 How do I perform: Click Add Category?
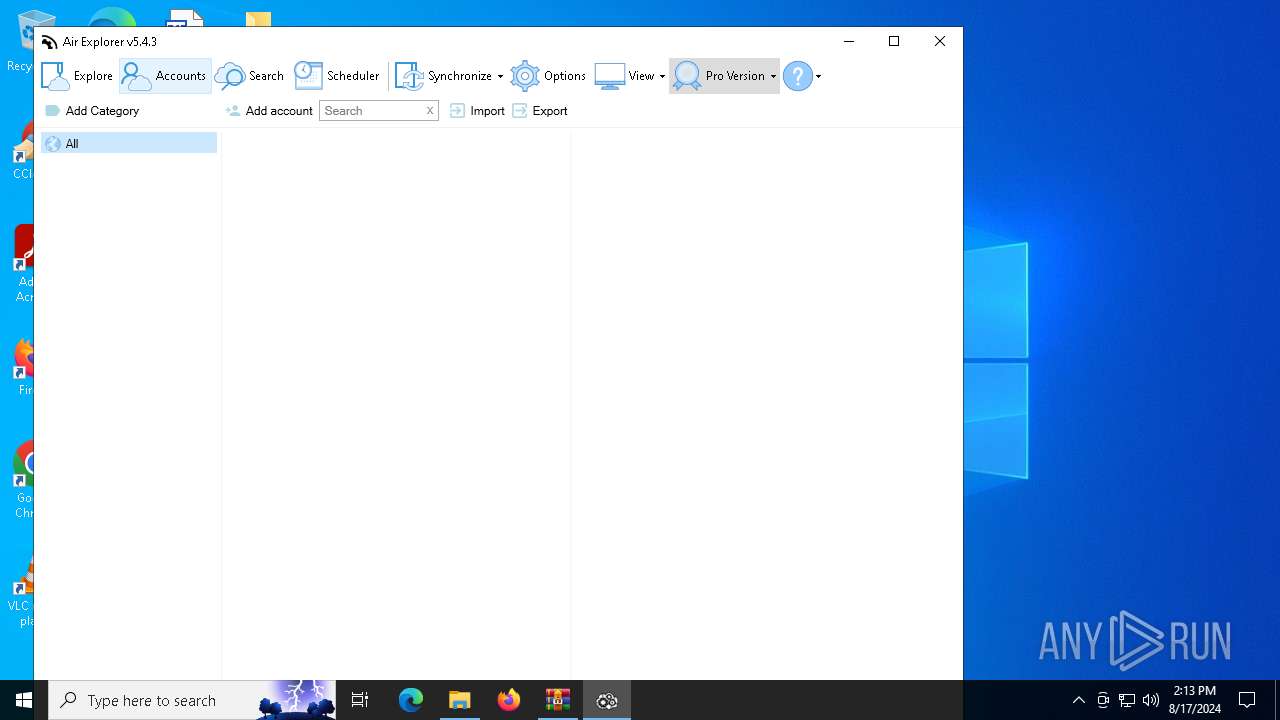click(92, 111)
